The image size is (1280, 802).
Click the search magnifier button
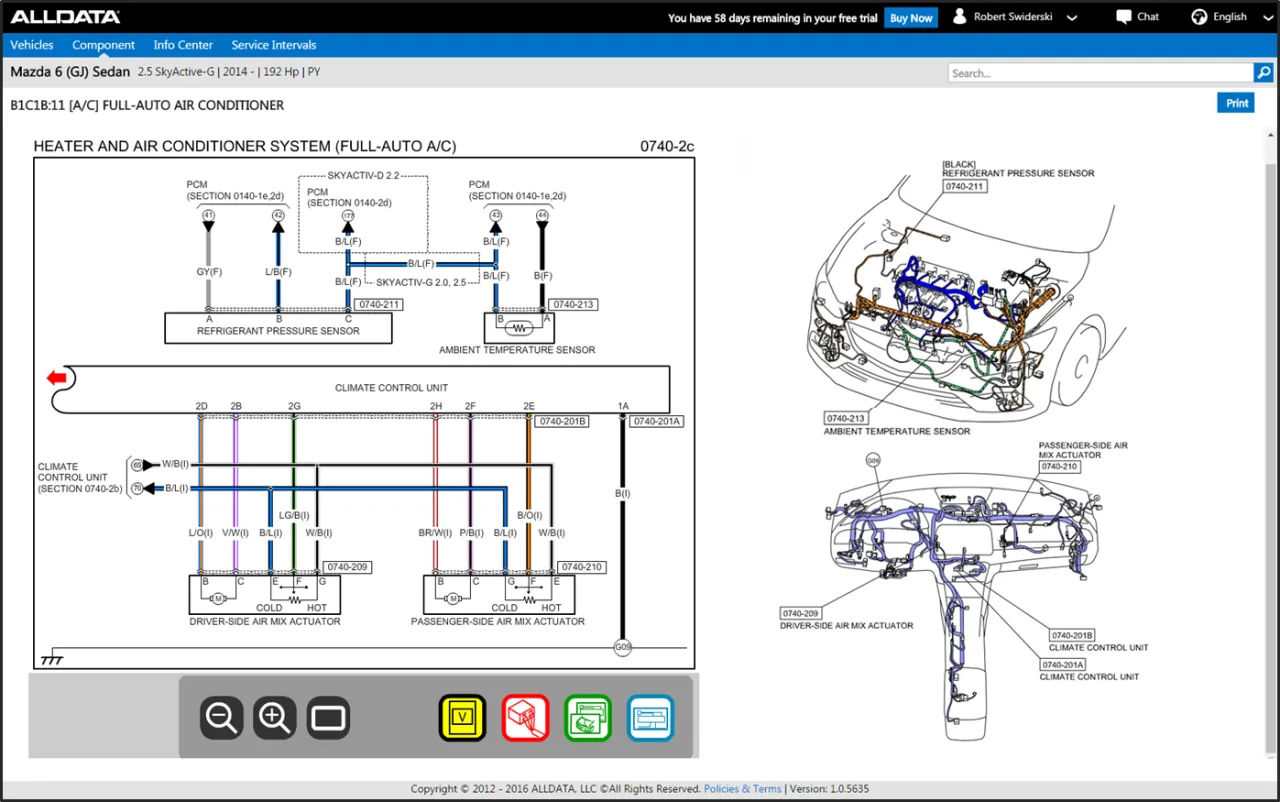(1263, 73)
